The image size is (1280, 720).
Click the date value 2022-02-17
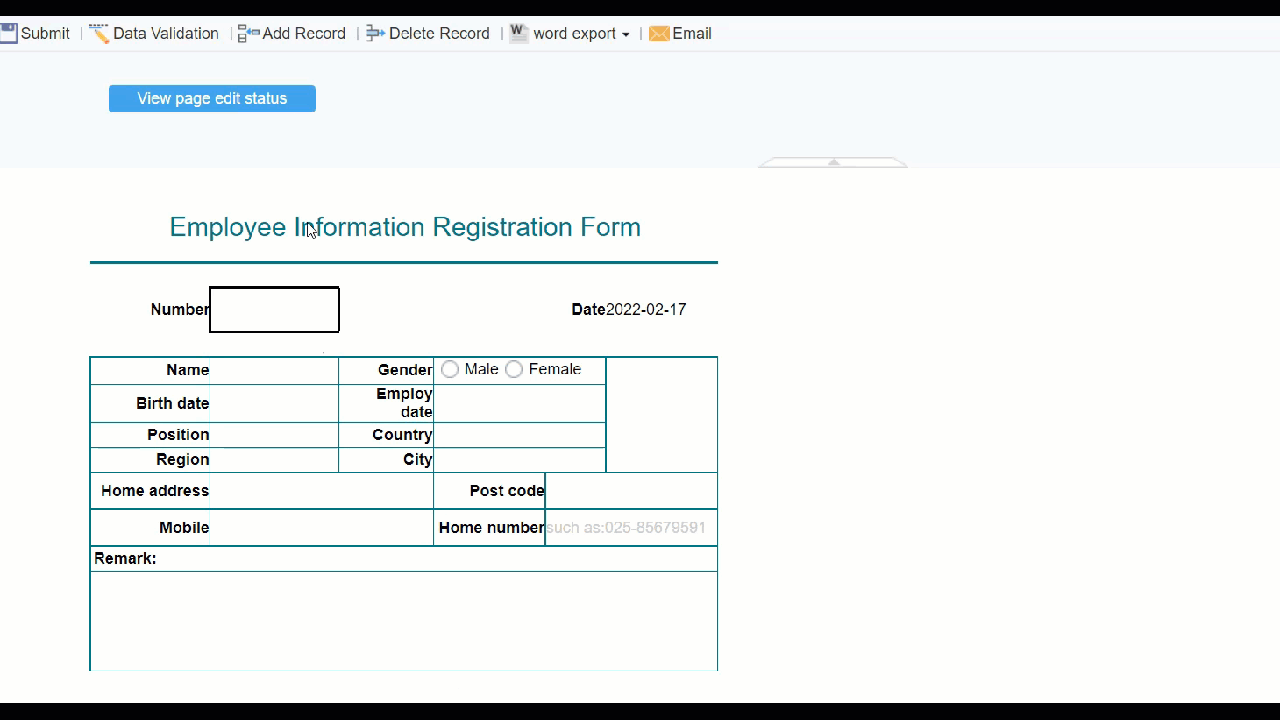coord(646,309)
